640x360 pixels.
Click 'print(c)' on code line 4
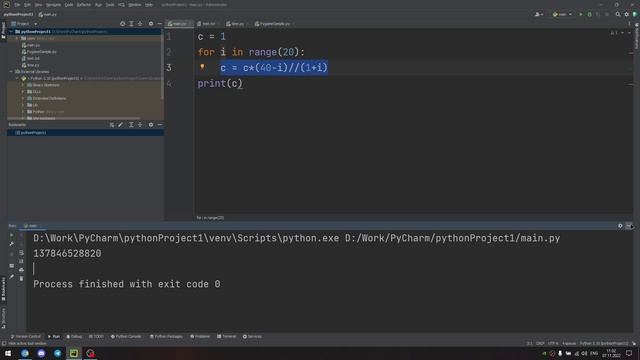220,84
